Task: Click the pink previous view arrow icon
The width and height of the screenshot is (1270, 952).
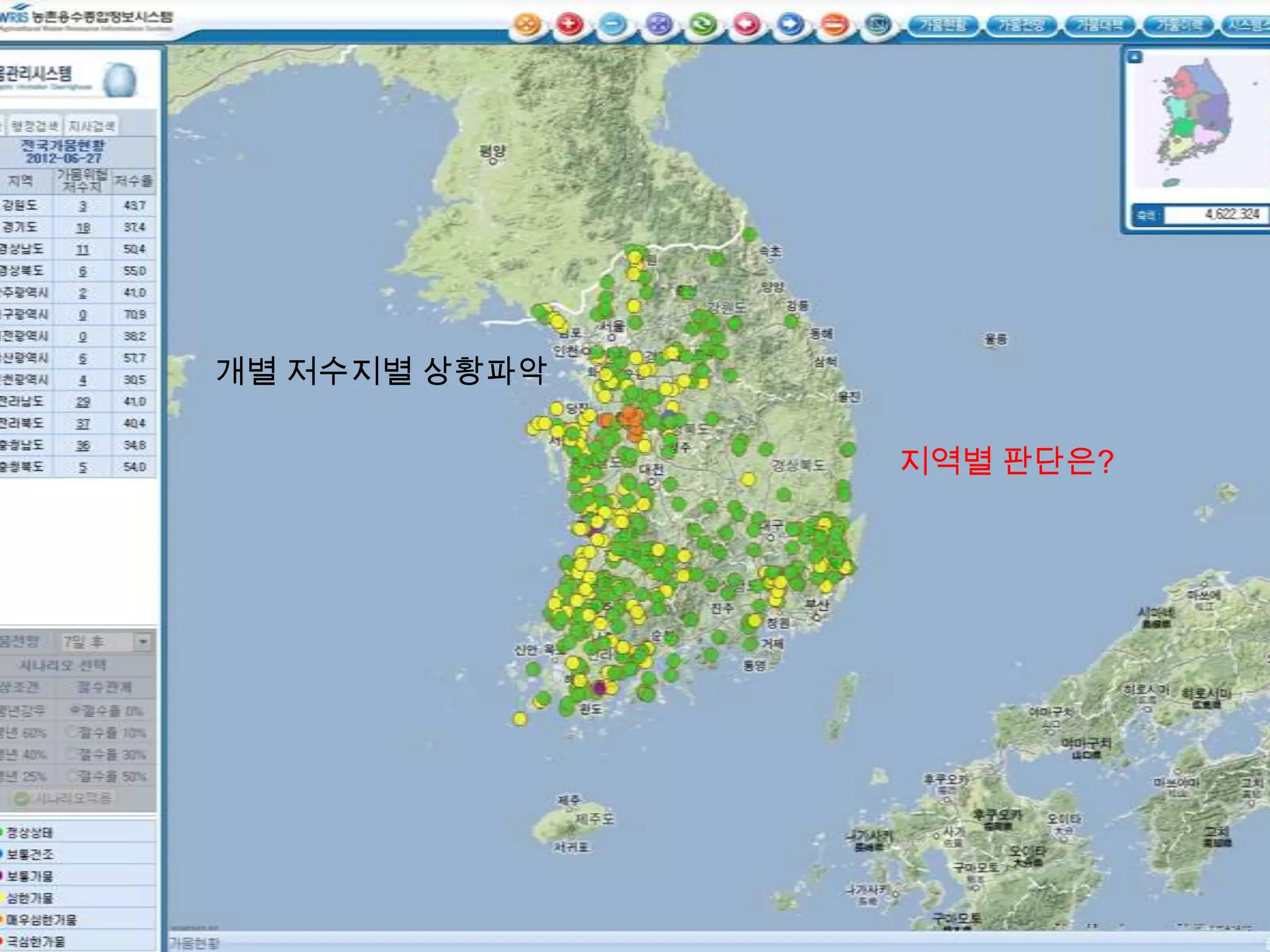Action: tap(747, 25)
